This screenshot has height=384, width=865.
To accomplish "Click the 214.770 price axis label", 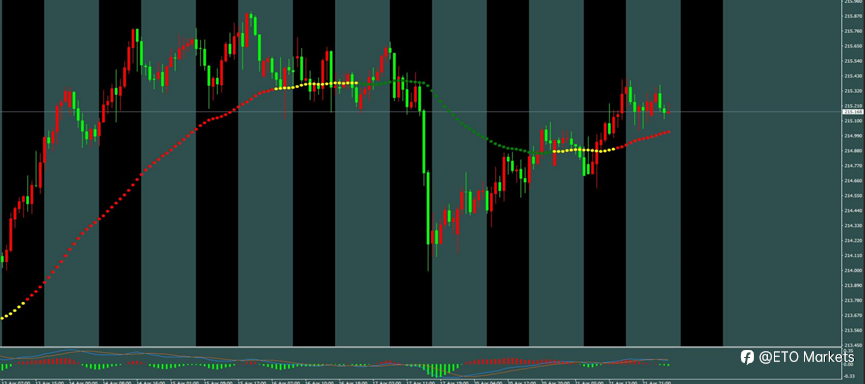I will (x=853, y=166).
